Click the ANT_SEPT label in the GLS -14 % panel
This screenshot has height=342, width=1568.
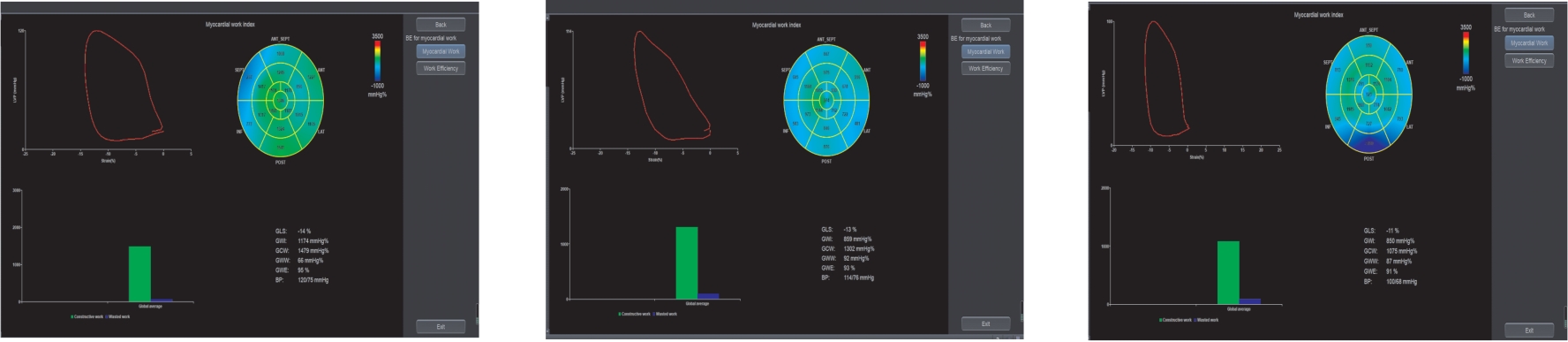[x=280, y=39]
